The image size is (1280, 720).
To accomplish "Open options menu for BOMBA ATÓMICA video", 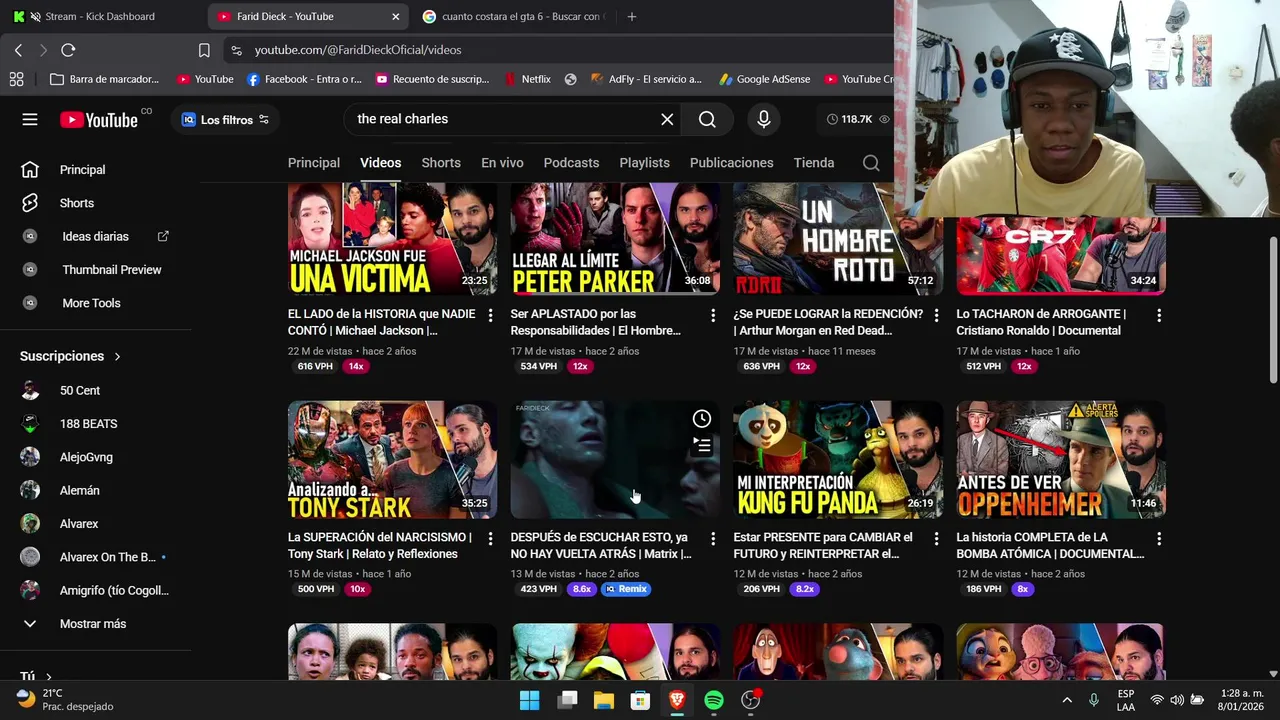I will pyautogui.click(x=1159, y=539).
